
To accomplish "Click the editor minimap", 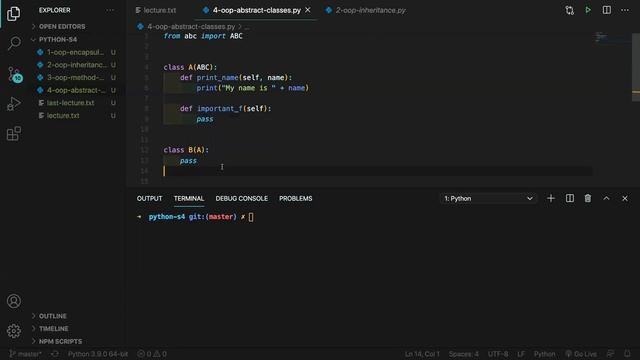I will pyautogui.click(x=611, y=38).
